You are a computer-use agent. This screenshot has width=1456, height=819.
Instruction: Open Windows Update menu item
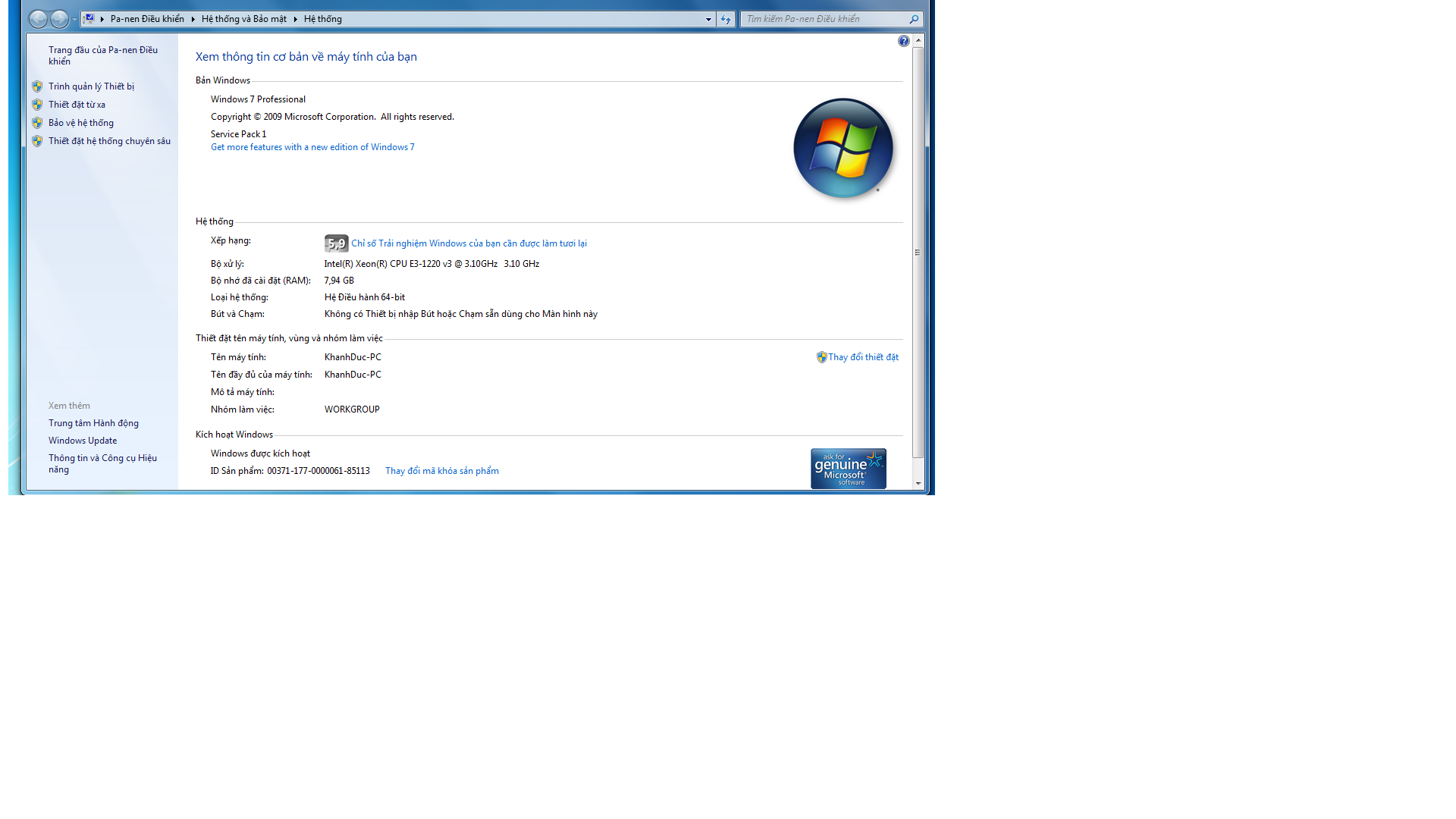coord(83,440)
